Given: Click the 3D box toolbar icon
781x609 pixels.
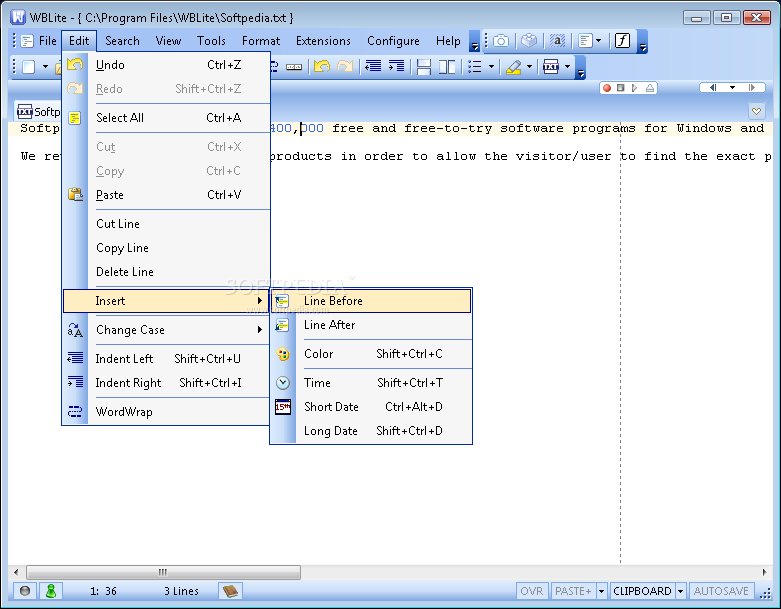Looking at the screenshot, I should click(529, 41).
